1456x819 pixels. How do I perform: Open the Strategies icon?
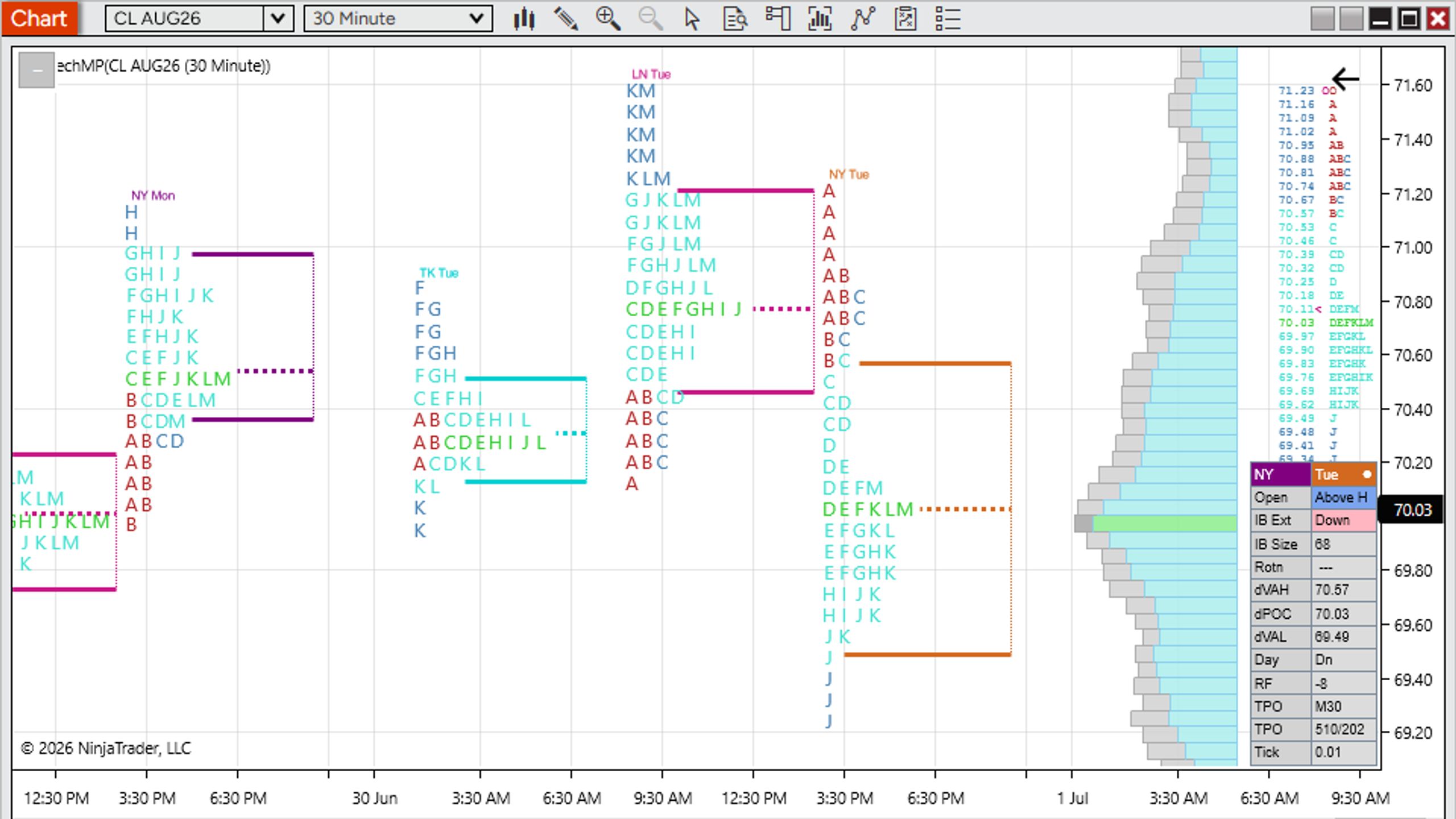click(x=863, y=19)
